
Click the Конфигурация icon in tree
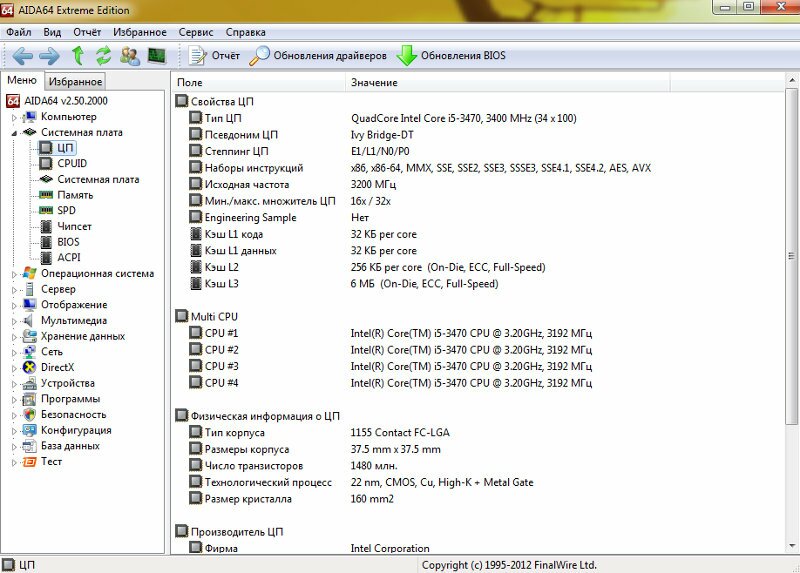[x=30, y=430]
